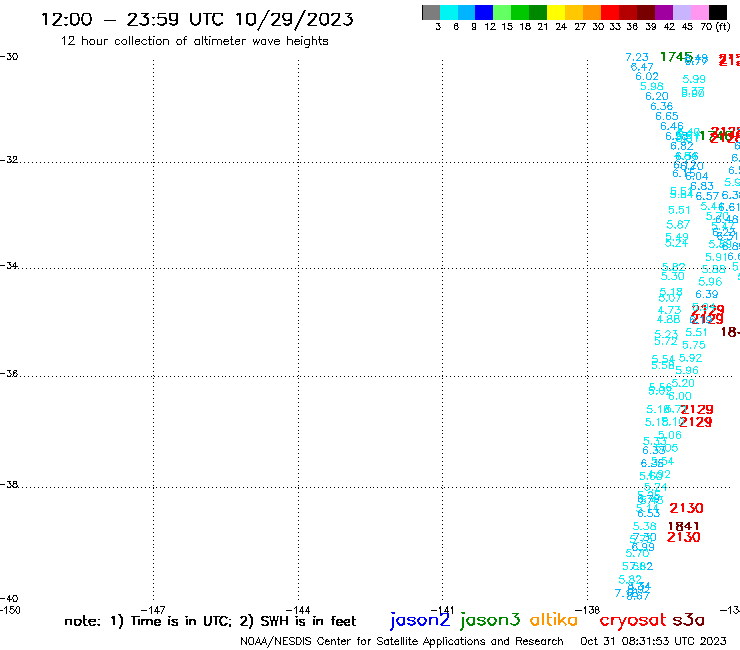Image resolution: width=740 pixels, height=650 pixels.
Task: Click the '7.23' wave height value
Action: point(637,57)
